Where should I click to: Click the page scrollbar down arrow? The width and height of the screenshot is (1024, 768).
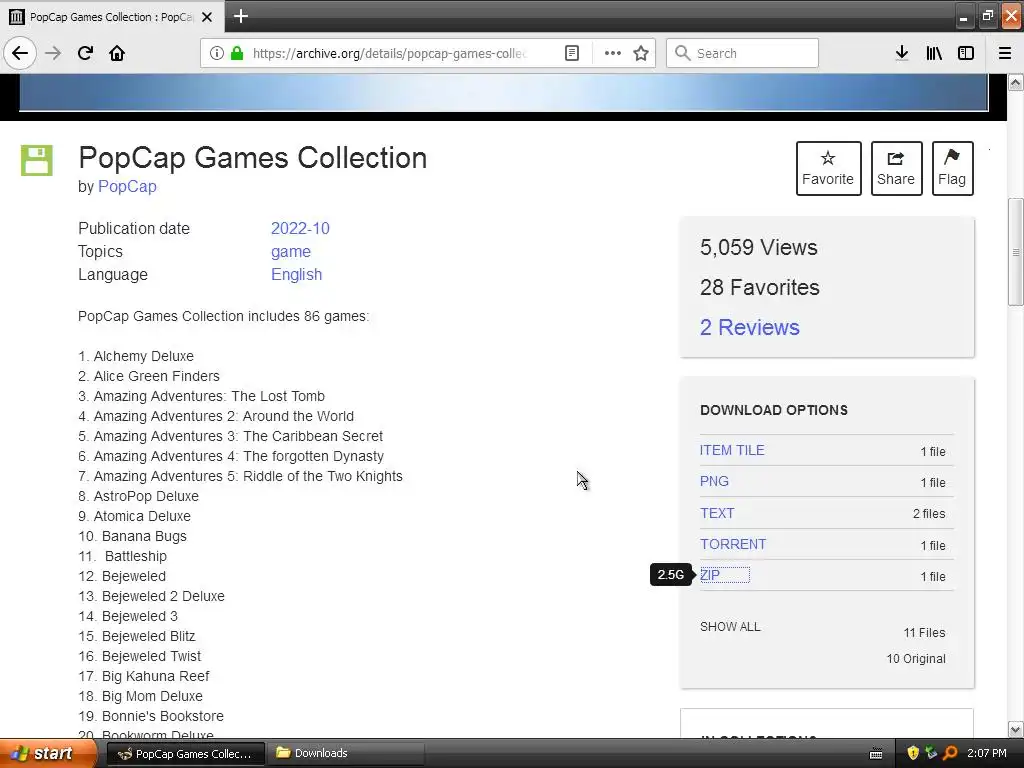[1016, 729]
